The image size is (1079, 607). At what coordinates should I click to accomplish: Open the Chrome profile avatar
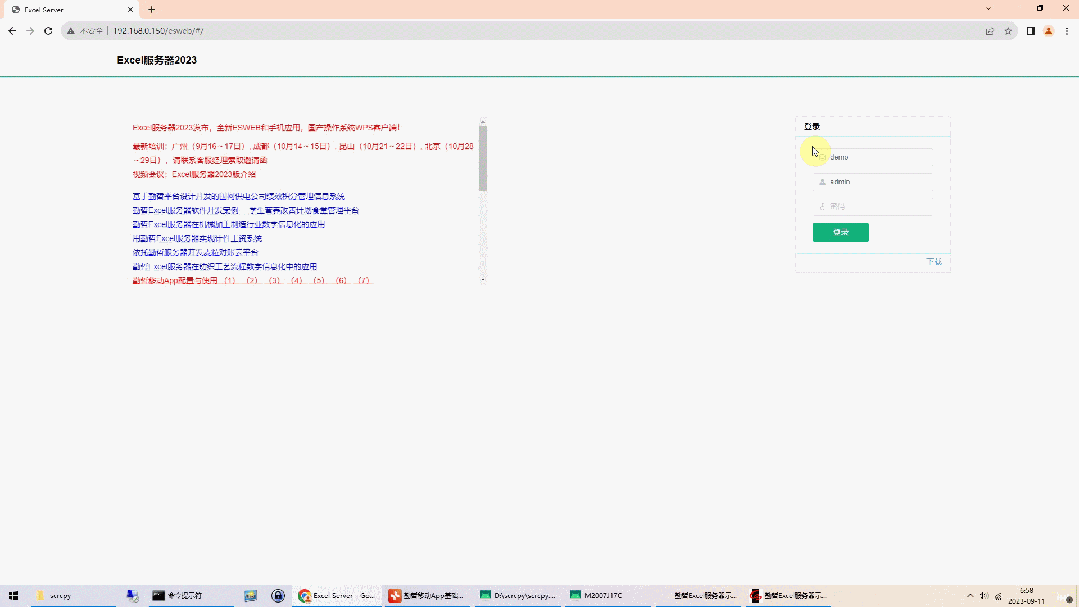[x=1049, y=31]
